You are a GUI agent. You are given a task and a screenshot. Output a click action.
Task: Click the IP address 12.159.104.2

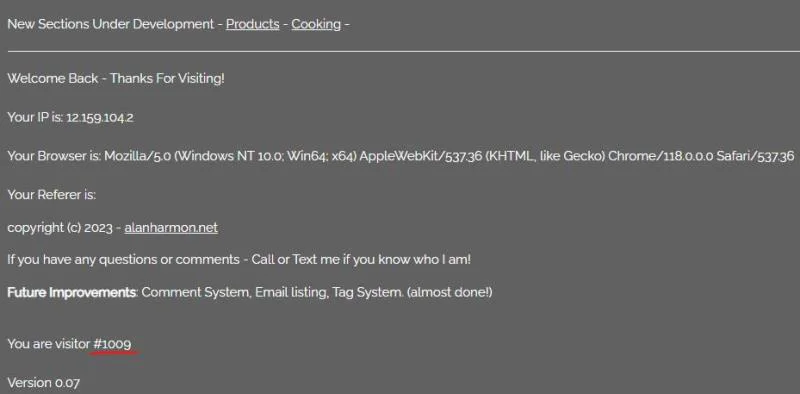point(100,117)
